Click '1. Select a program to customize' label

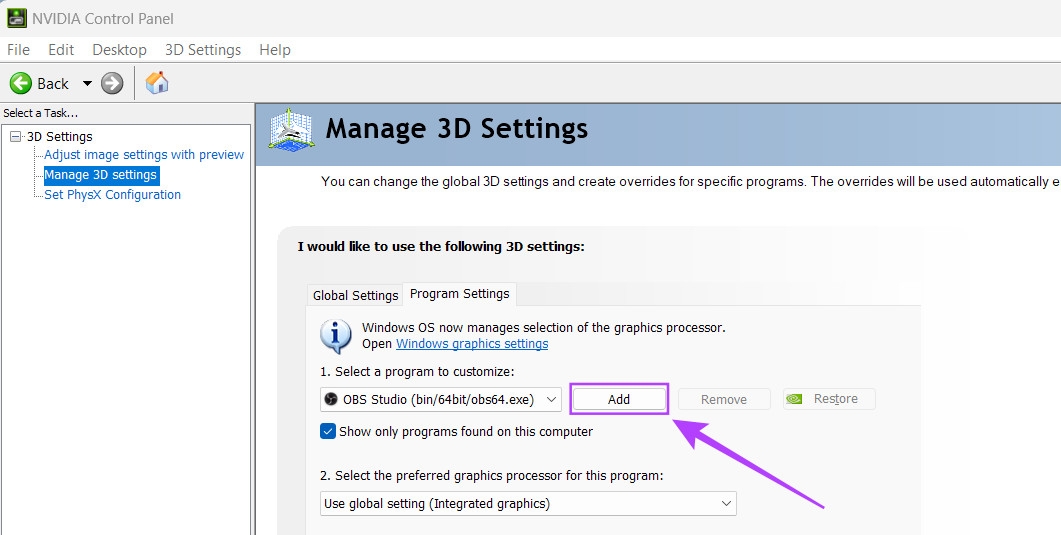pos(417,372)
